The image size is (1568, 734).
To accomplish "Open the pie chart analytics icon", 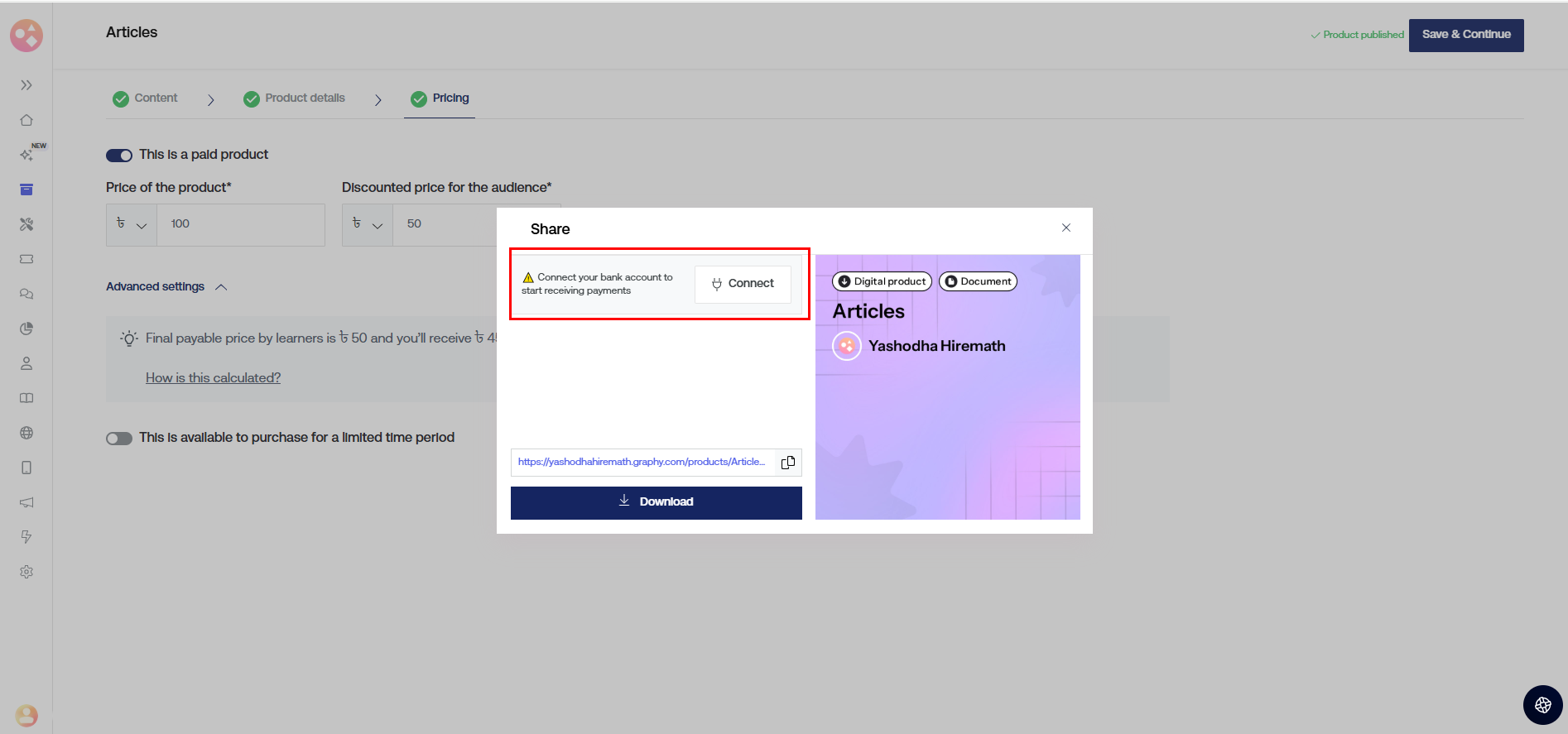I will [26, 329].
